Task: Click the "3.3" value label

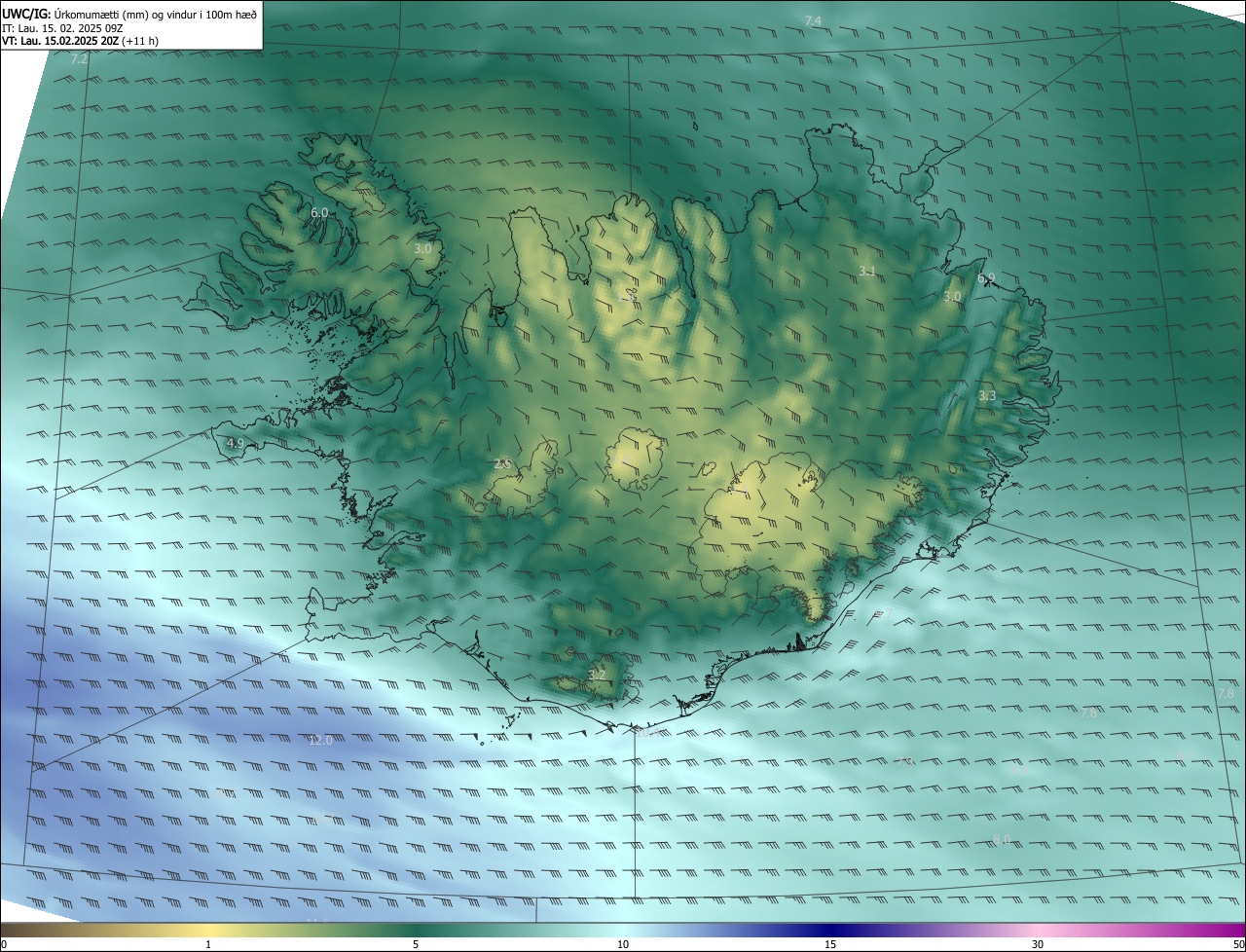Action: click(987, 395)
